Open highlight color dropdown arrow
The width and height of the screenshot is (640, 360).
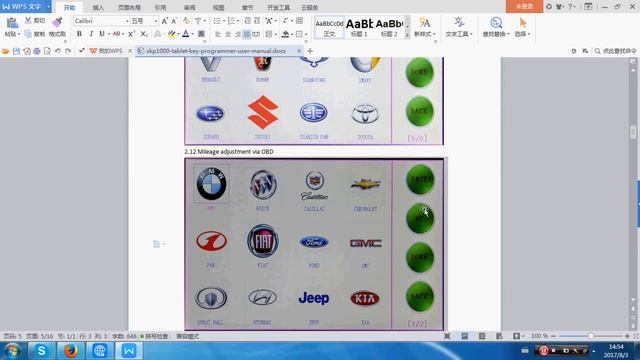178,34
